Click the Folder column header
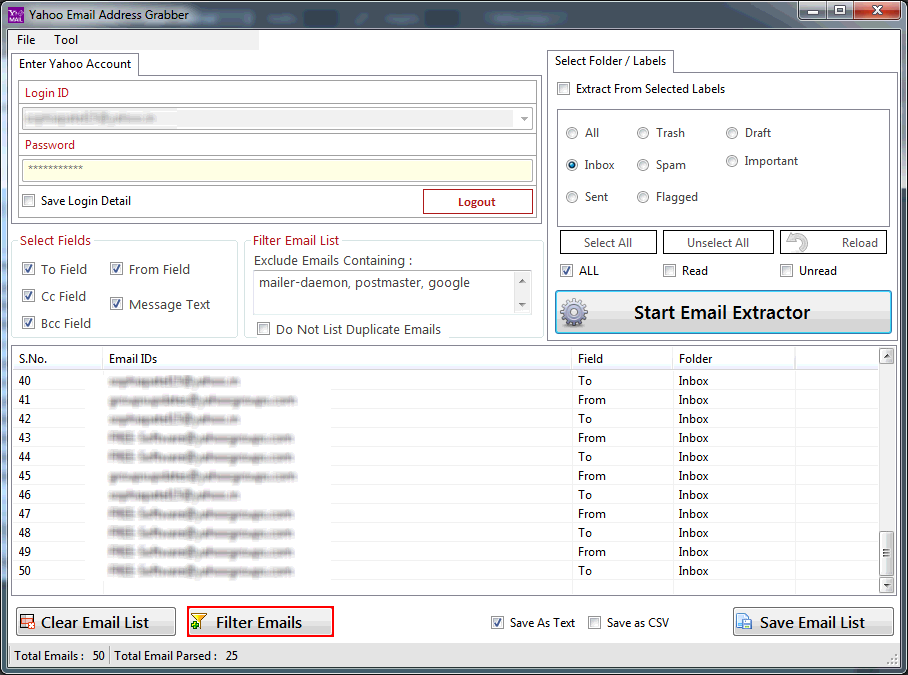This screenshot has width=908, height=675. [x=734, y=358]
